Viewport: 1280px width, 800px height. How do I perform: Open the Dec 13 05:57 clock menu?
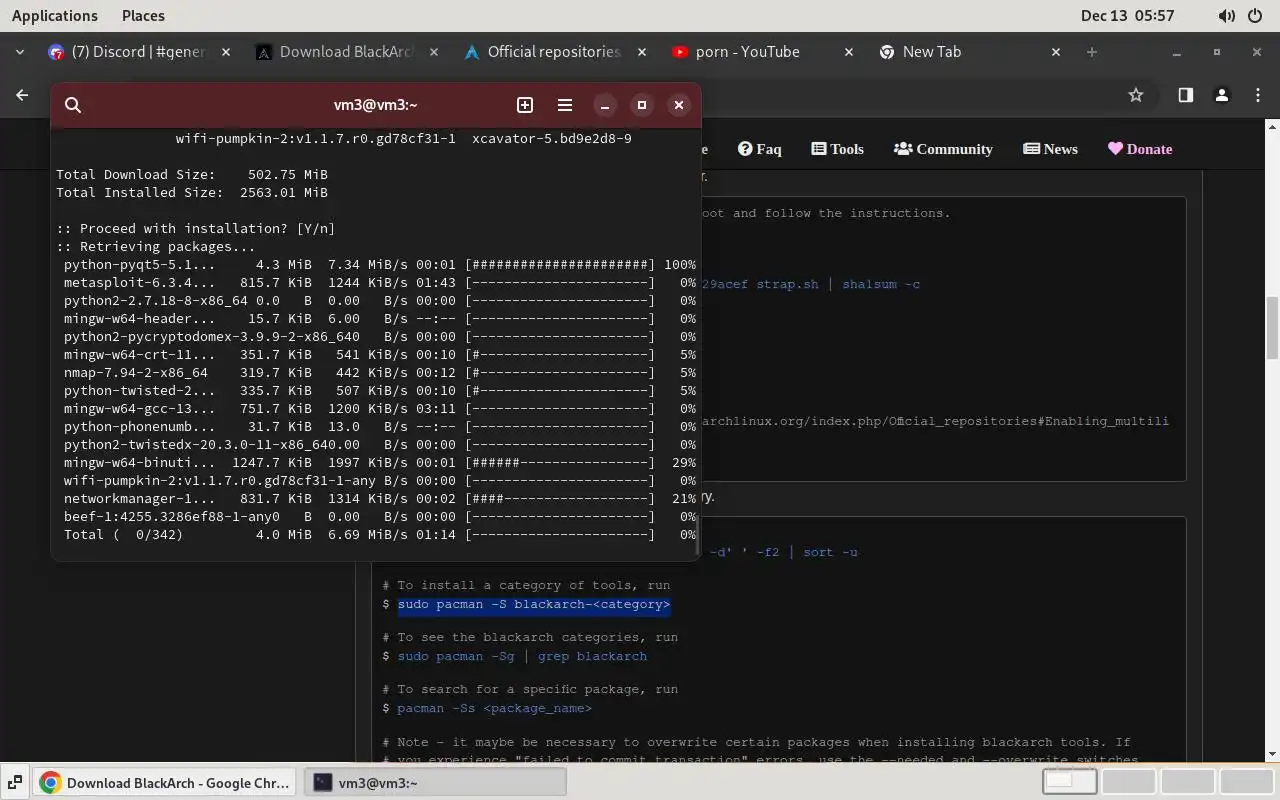[1127, 16]
